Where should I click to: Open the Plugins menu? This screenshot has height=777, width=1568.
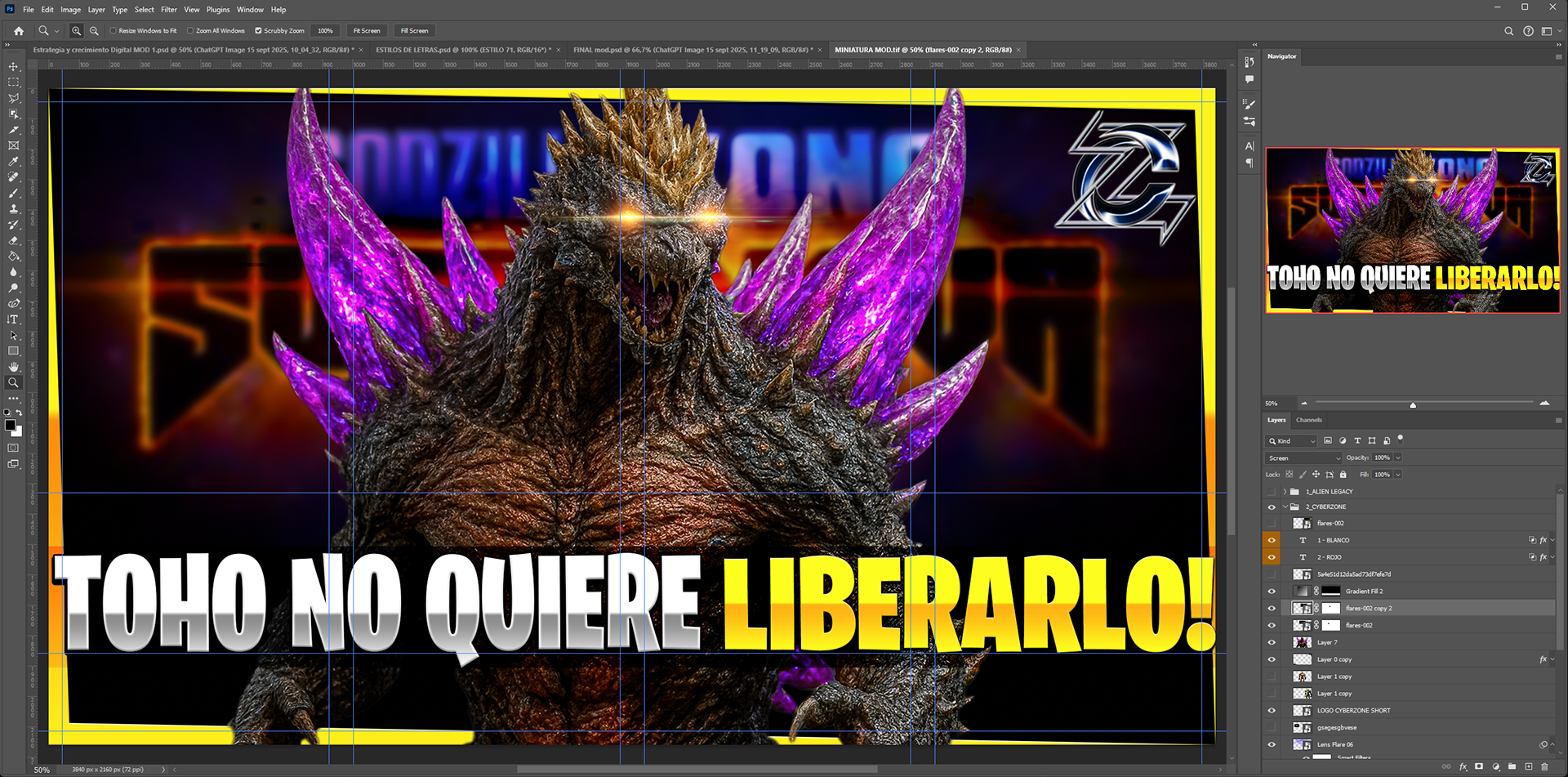(x=218, y=10)
